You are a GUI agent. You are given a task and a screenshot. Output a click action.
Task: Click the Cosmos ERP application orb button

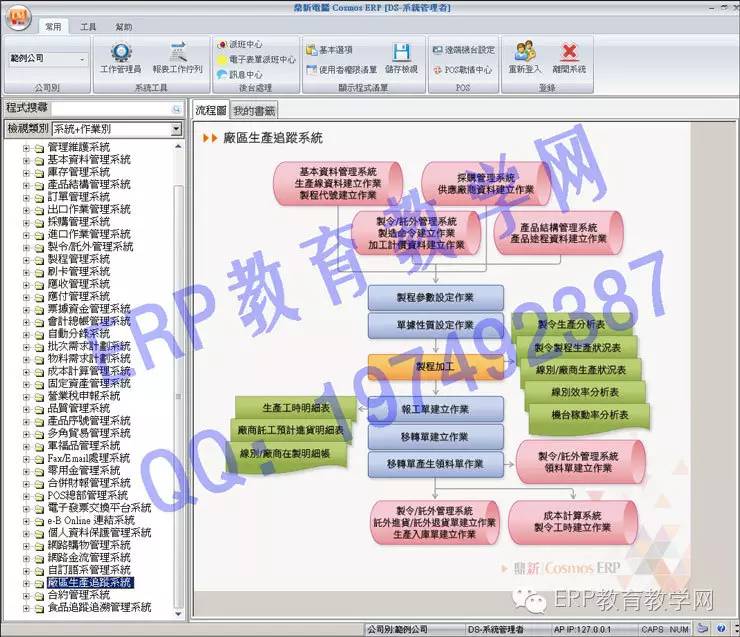(x=18, y=22)
